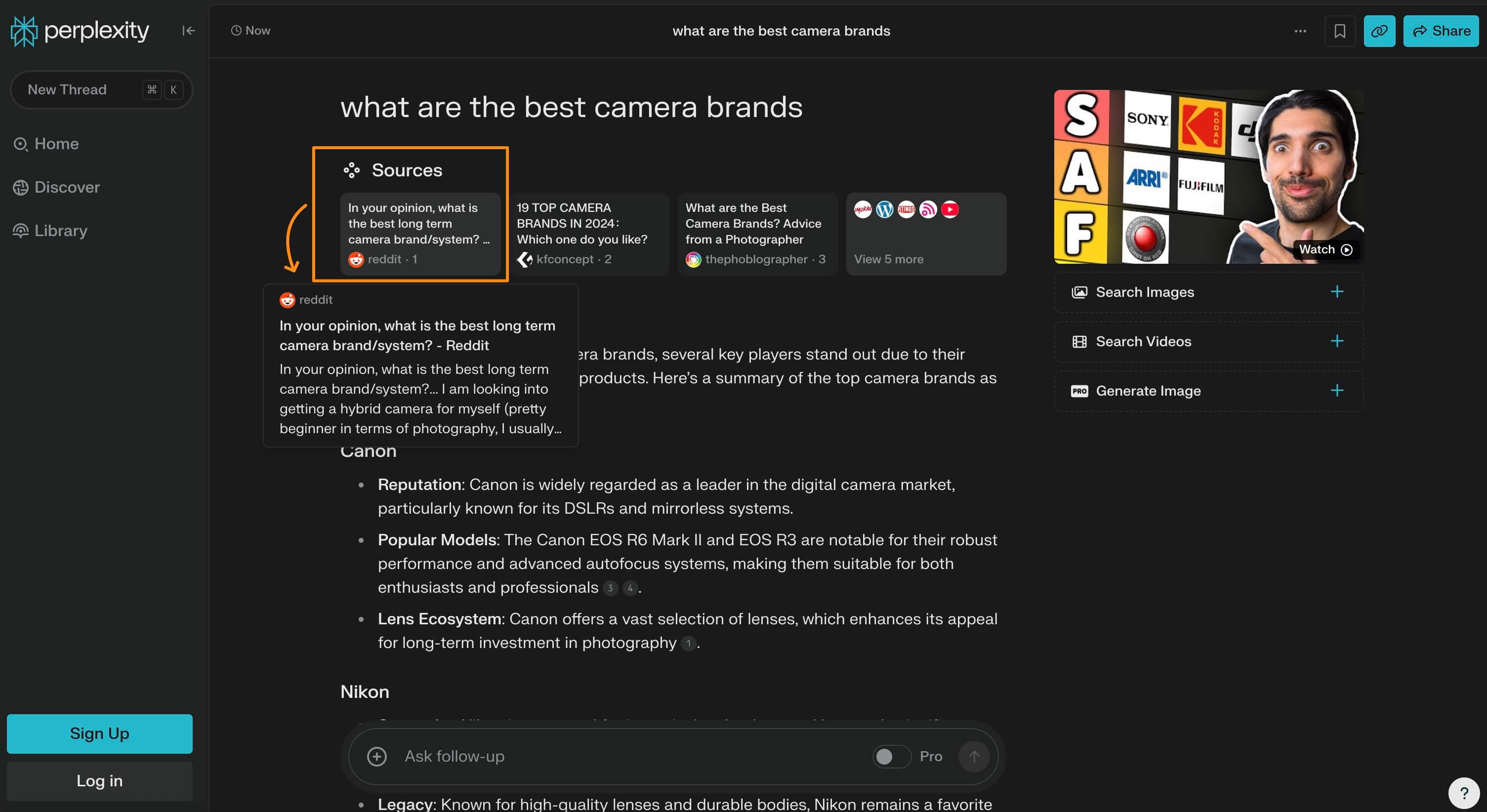
Task: Collapse the sidebar with the arrow icon
Action: tap(188, 31)
